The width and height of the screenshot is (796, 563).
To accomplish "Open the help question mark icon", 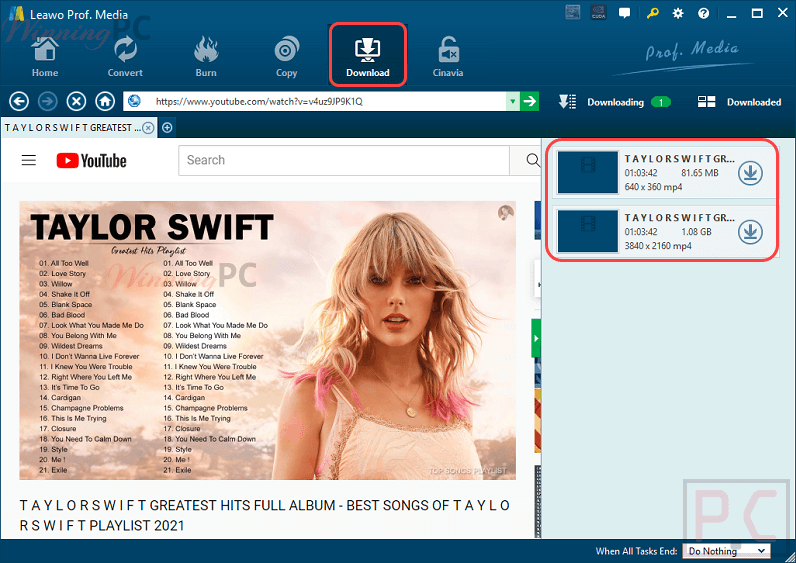I will [703, 14].
